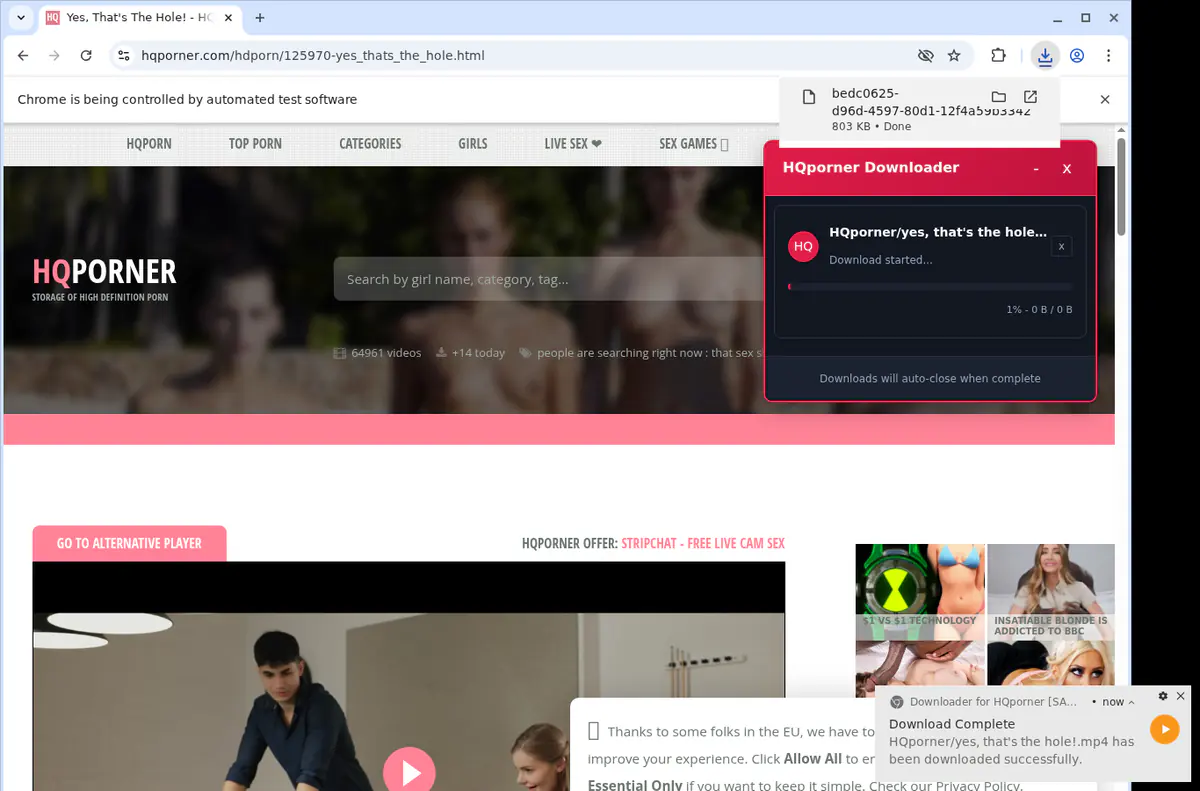The height and width of the screenshot is (791, 1200).
Task: Click the HQPORNER site logo
Action: click(104, 277)
